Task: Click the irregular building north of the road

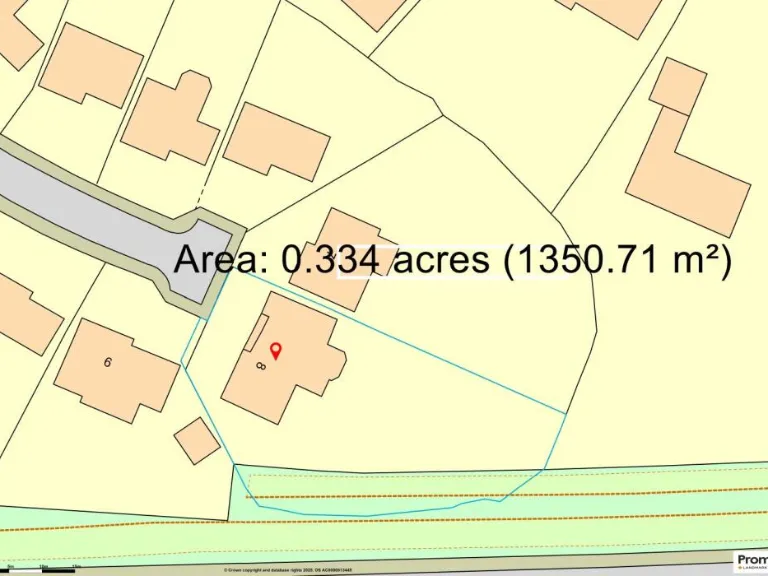Action: (170, 120)
